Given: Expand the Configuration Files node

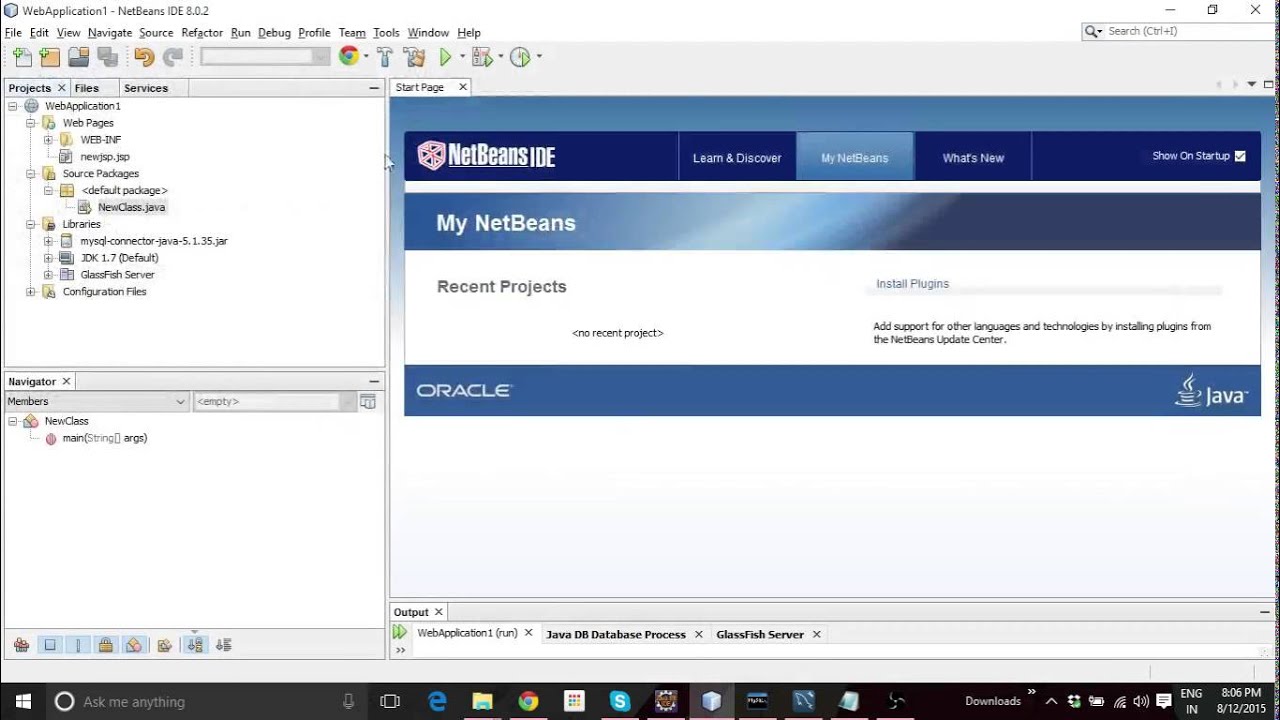Looking at the screenshot, I should [31, 292].
